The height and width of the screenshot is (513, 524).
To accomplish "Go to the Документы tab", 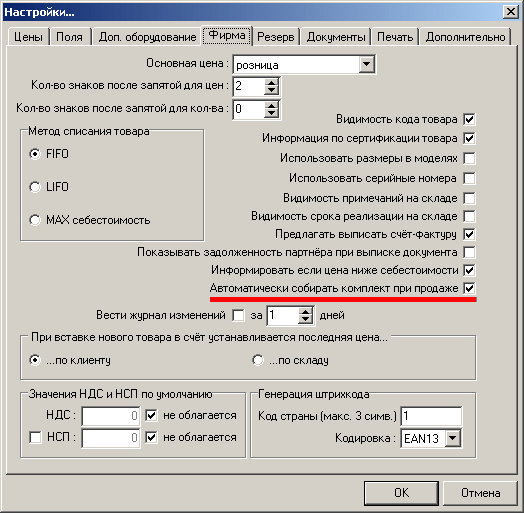I will click(x=336, y=37).
